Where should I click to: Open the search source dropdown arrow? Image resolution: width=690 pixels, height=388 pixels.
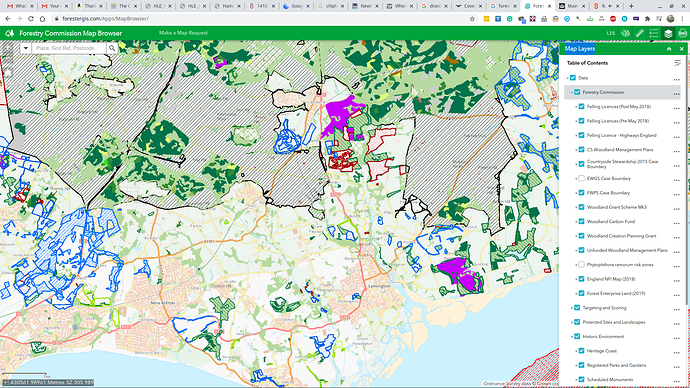pyautogui.click(x=26, y=48)
